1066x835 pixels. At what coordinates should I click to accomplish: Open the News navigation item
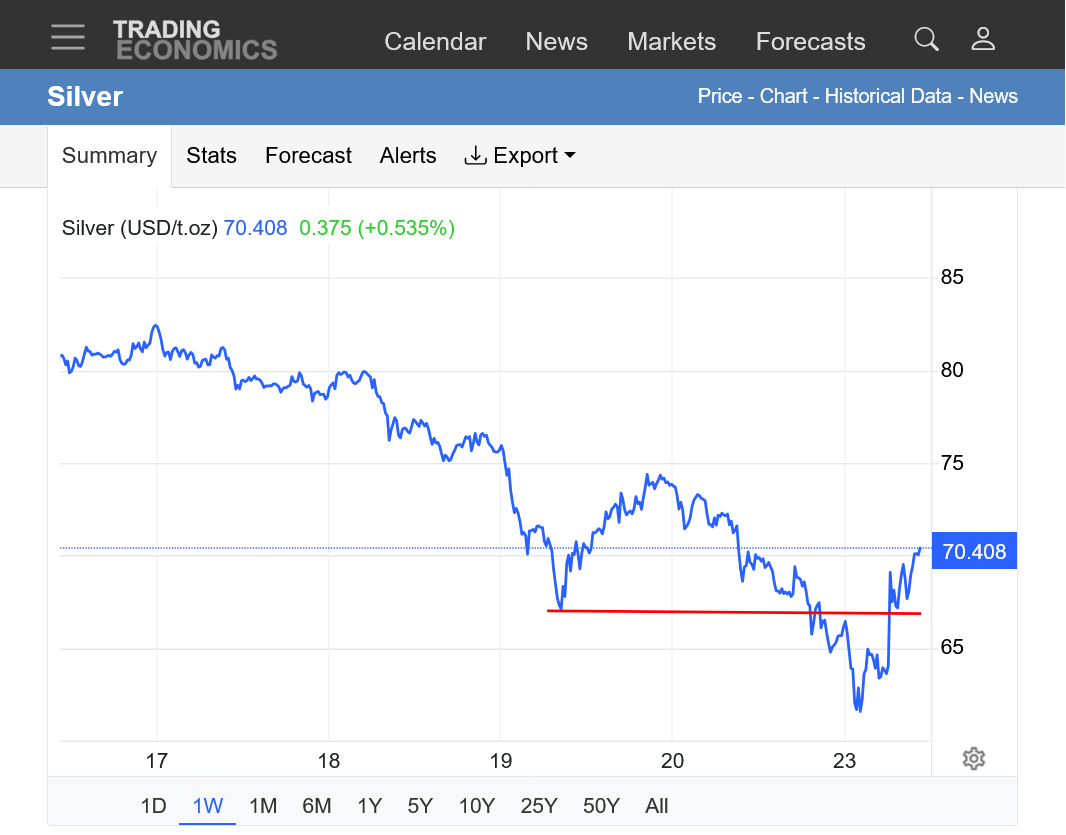click(x=556, y=42)
